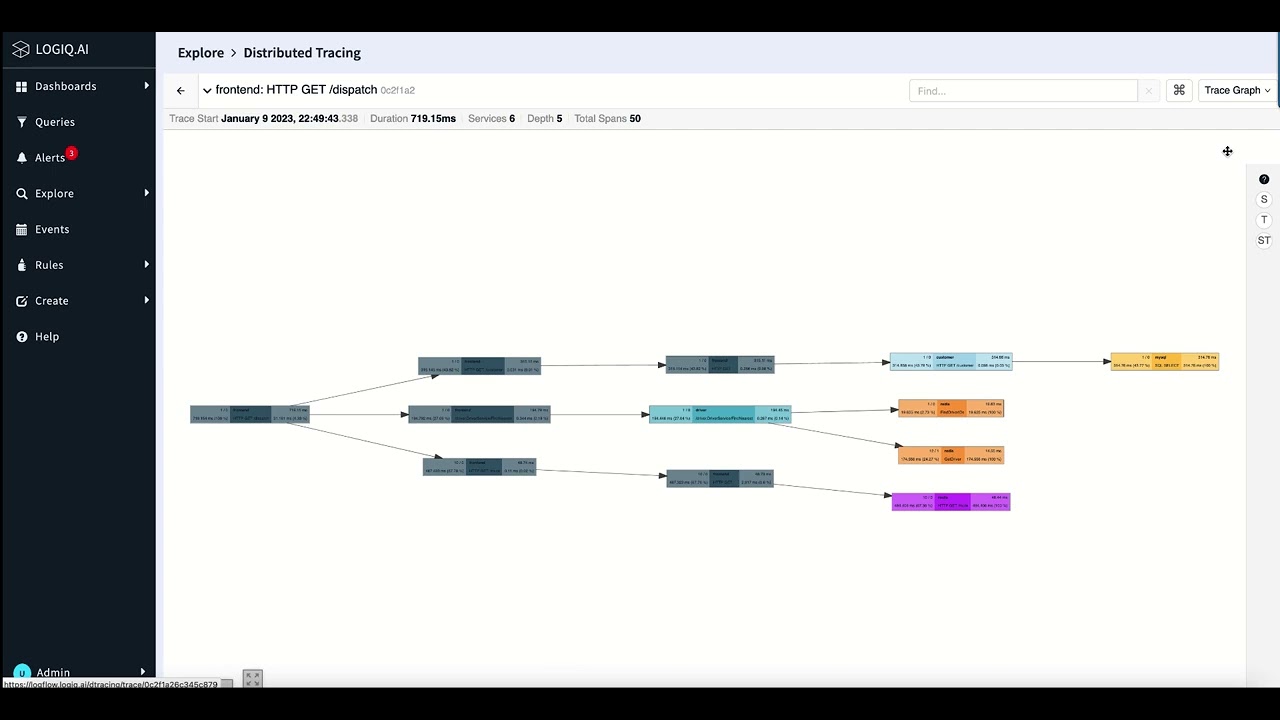Select the T graph mode button
The width and height of the screenshot is (1280, 720).
pos(1264,220)
